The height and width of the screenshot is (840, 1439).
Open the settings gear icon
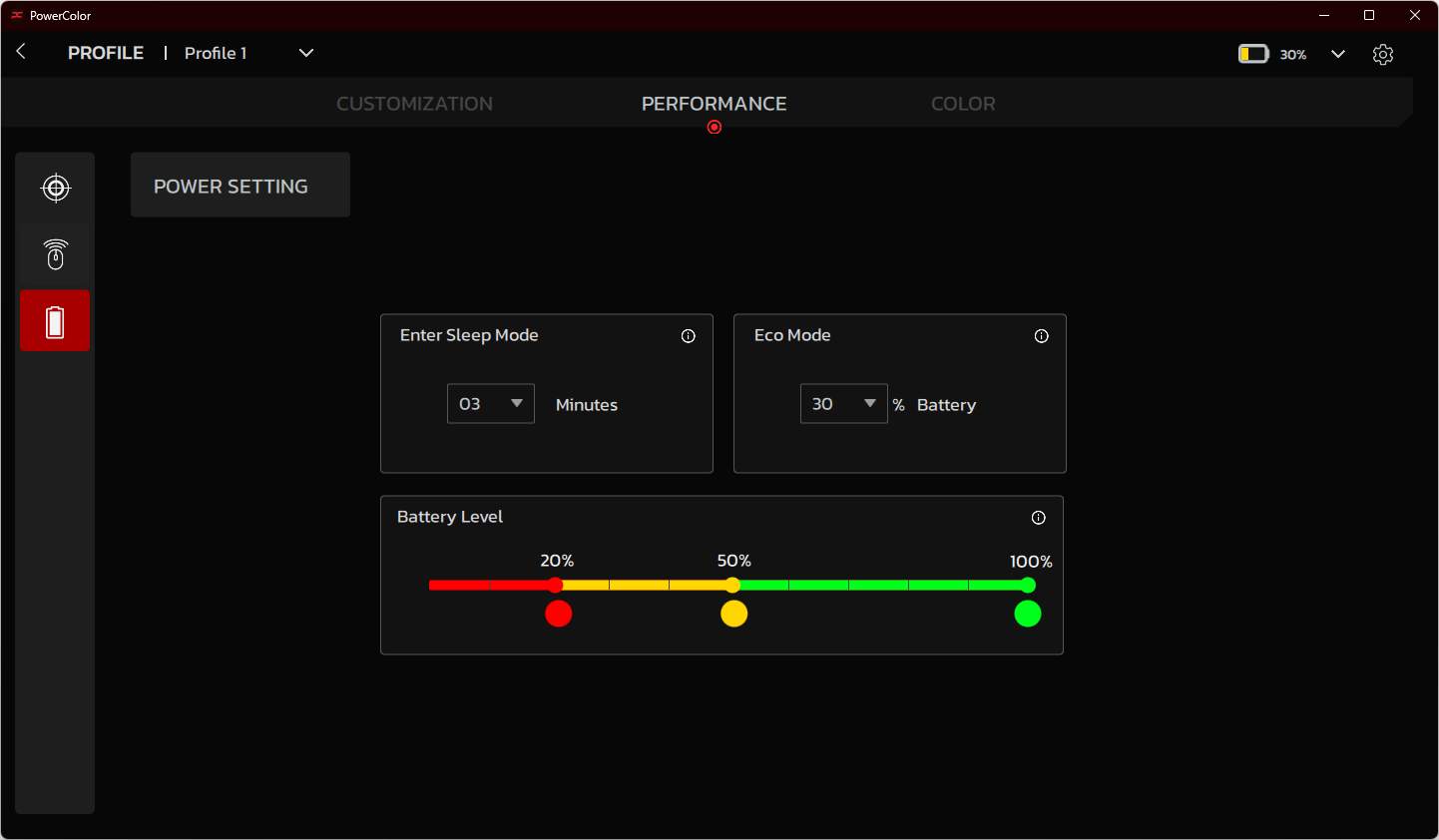[x=1382, y=54]
